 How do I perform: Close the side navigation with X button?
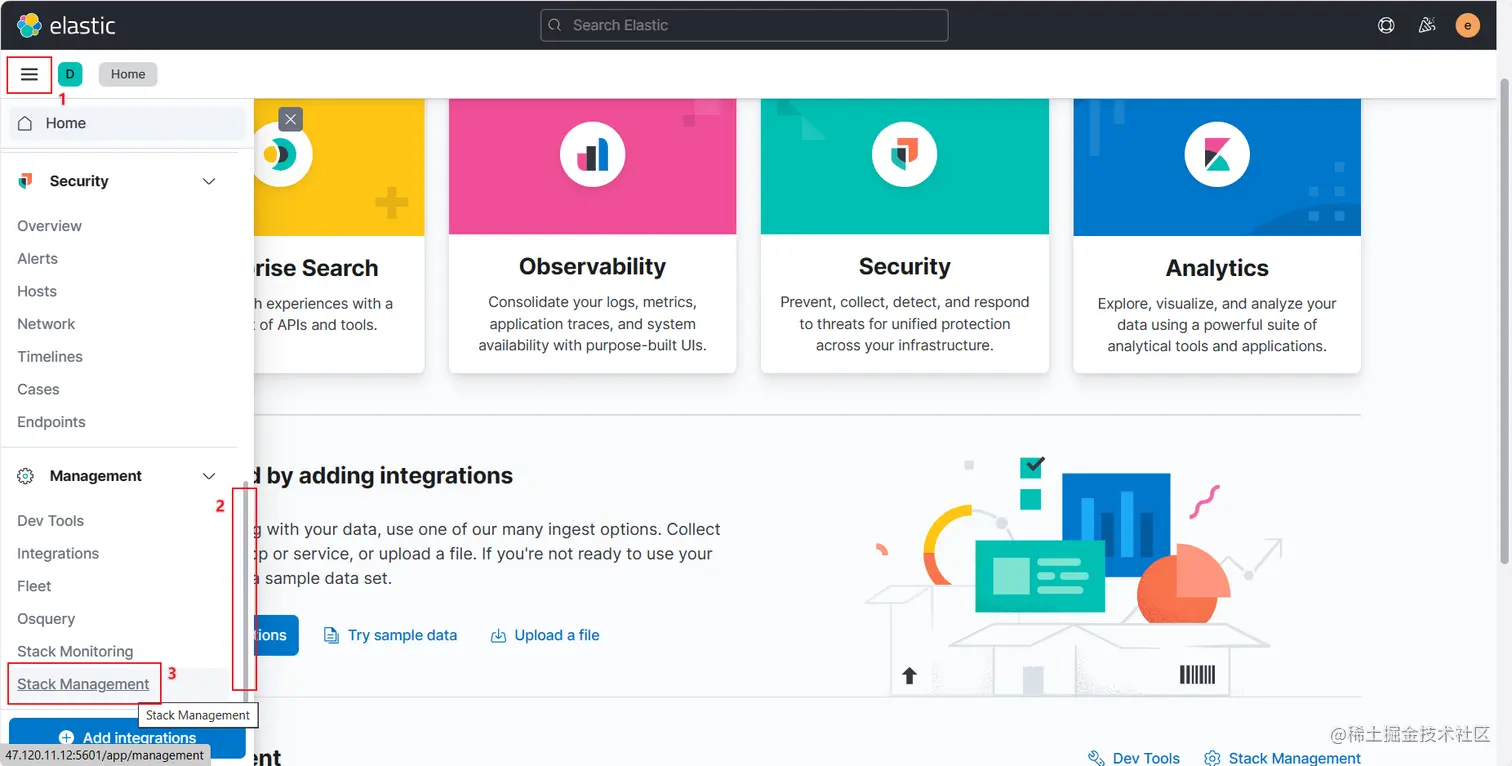tap(290, 119)
